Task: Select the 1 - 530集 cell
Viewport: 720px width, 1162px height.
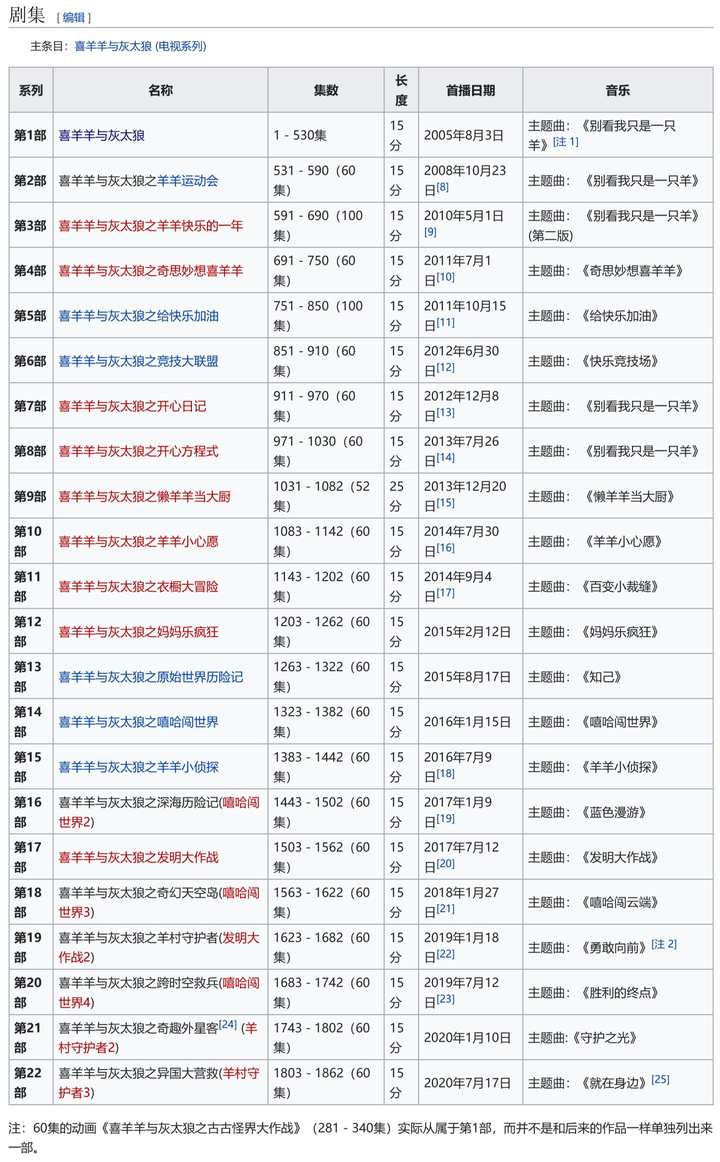Action: pos(326,135)
